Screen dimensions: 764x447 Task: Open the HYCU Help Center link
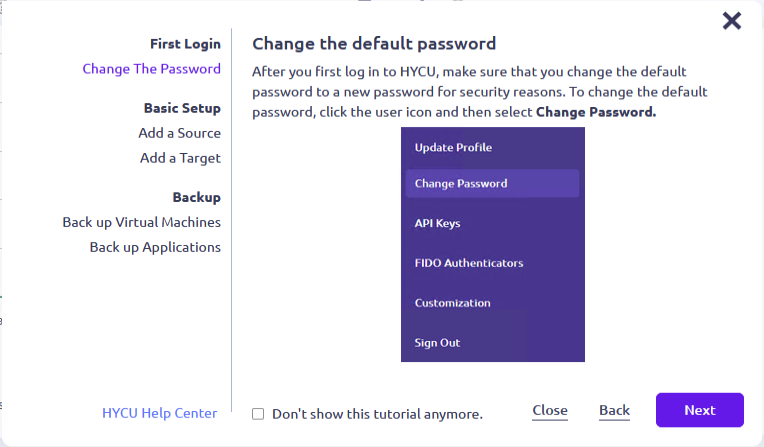pos(159,413)
